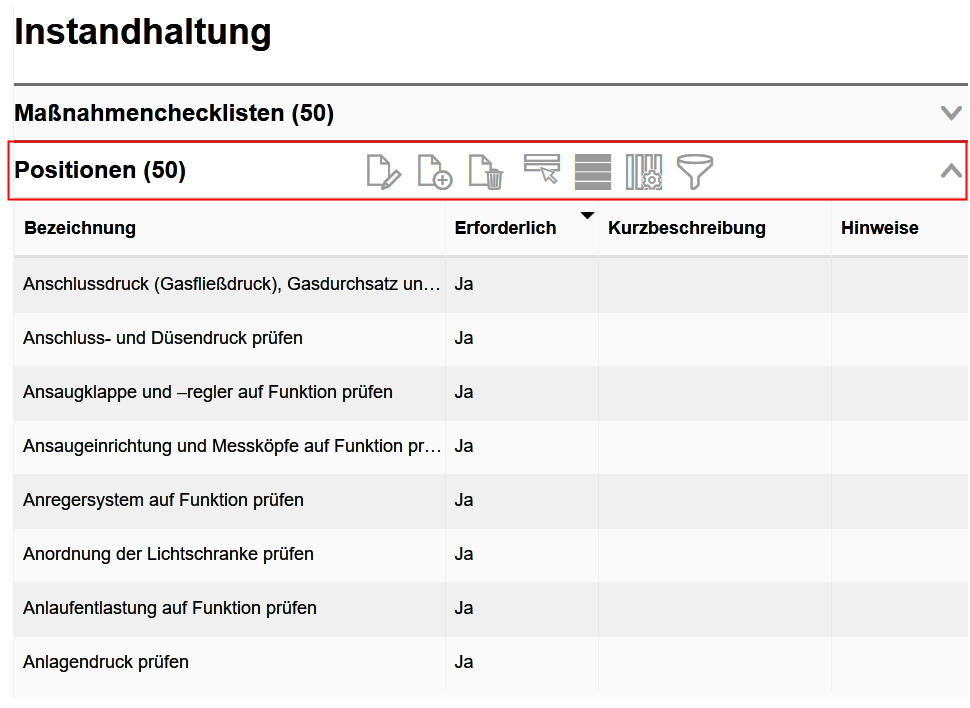The height and width of the screenshot is (708, 970).
Task: Collapse the Positionen section chevron
Action: 951,171
